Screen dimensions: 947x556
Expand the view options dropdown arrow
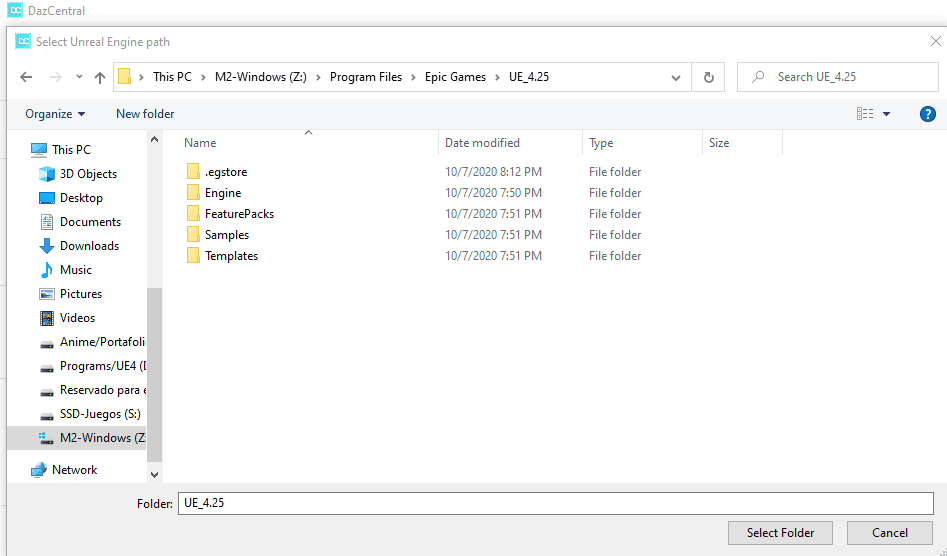[x=886, y=114]
